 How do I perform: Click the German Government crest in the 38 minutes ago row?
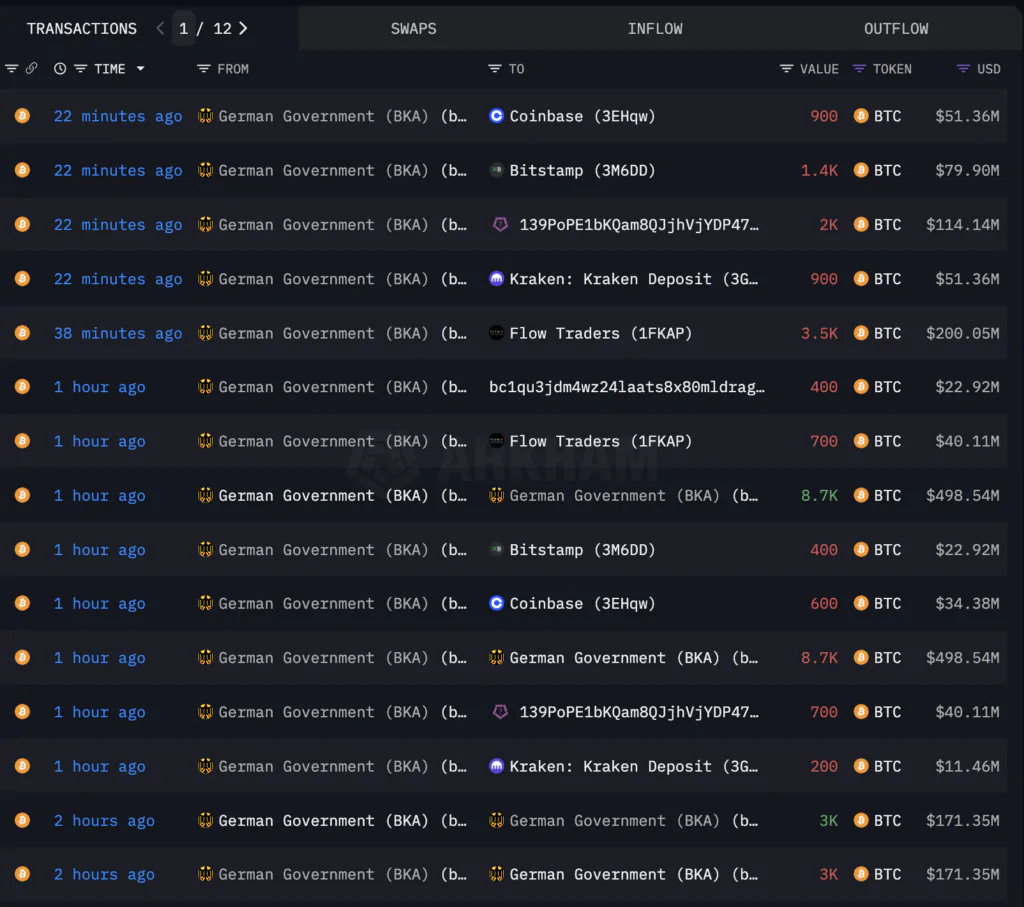tap(206, 333)
